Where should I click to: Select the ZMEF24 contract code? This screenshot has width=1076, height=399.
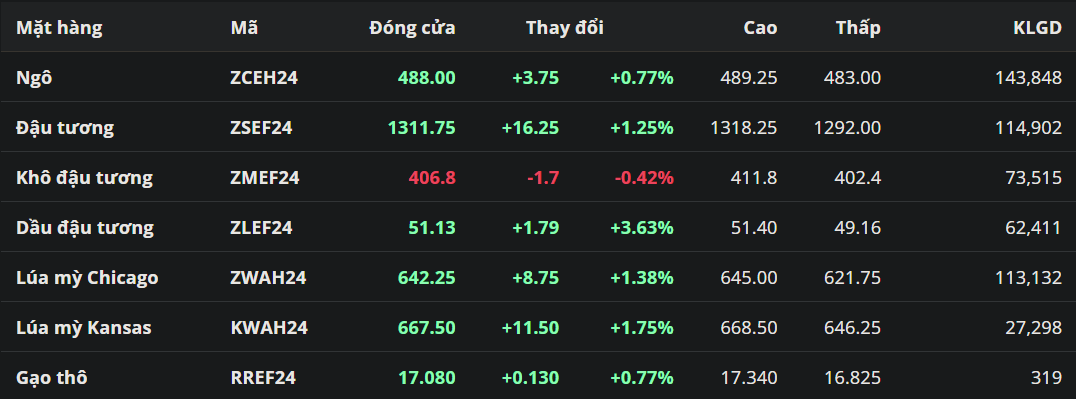265,178
